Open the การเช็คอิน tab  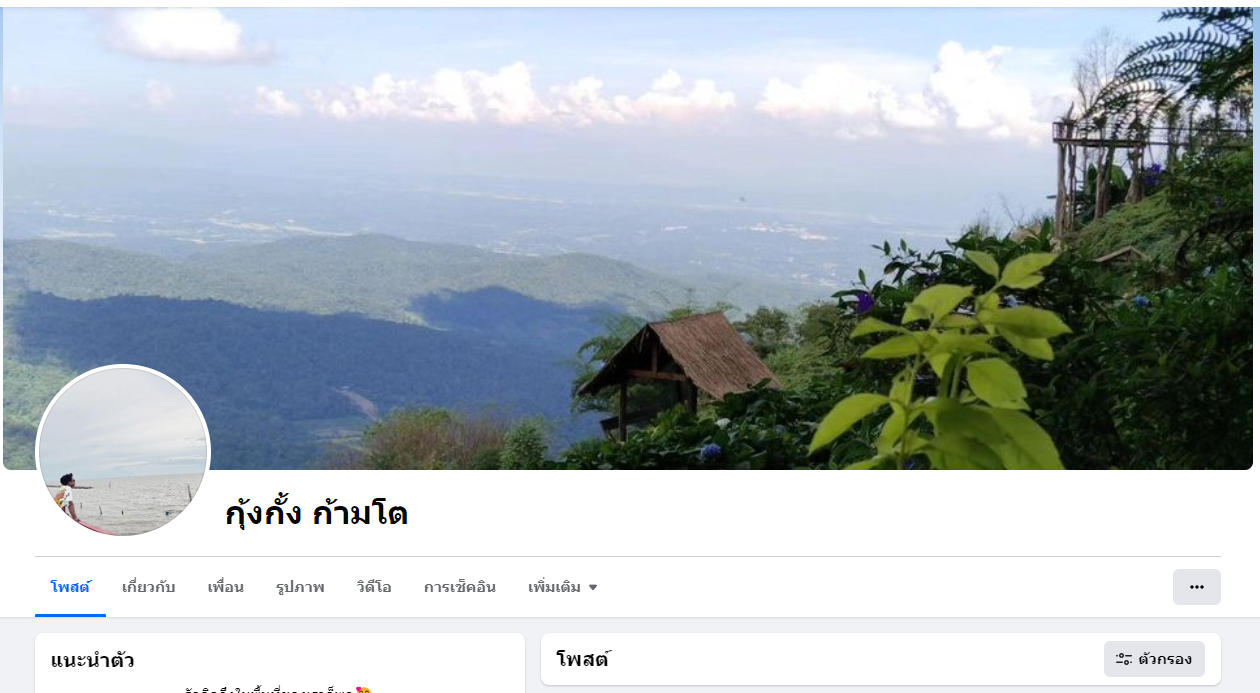click(x=460, y=587)
